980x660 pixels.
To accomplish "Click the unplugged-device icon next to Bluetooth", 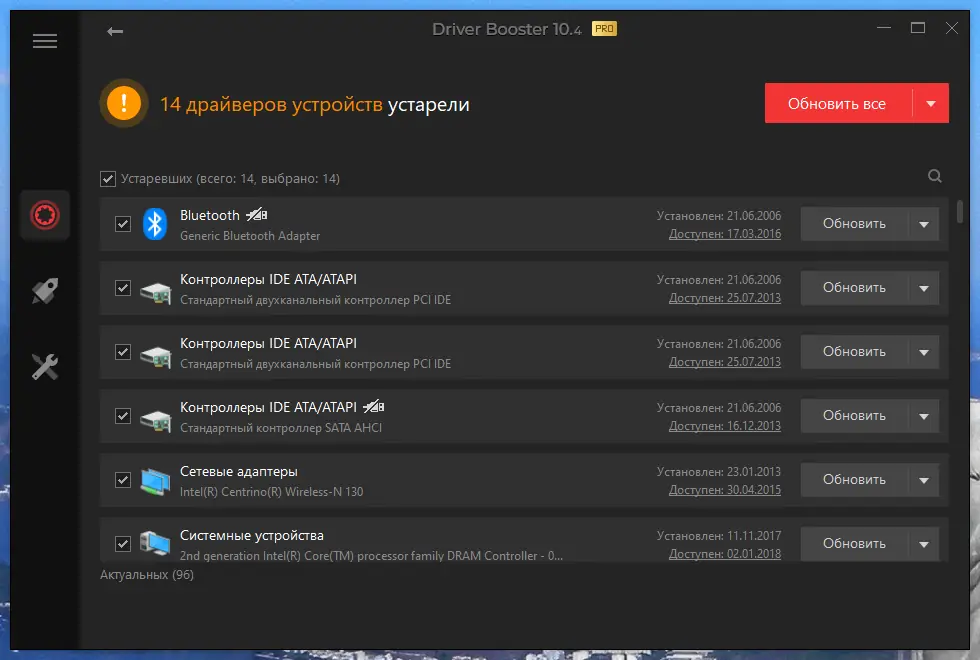I will pos(256,215).
